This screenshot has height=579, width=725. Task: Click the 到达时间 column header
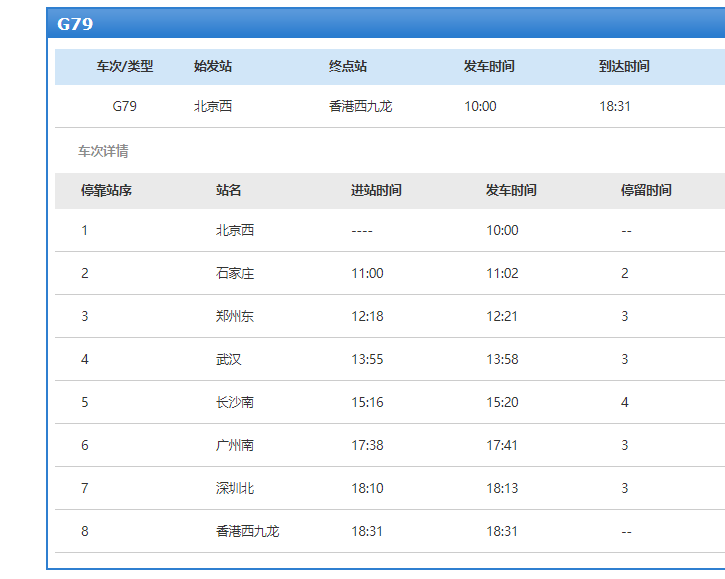624,66
